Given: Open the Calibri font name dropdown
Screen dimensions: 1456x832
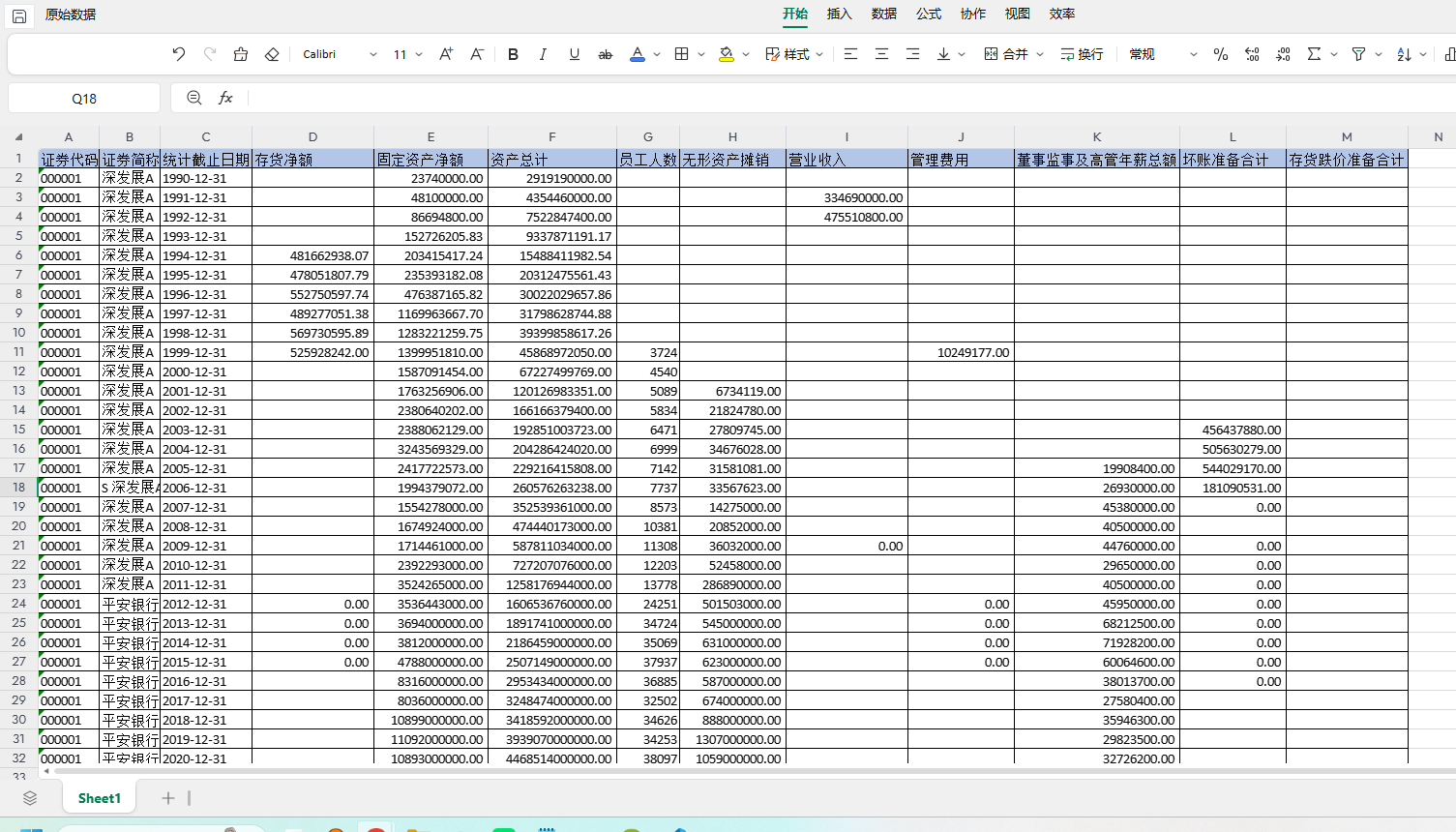Looking at the screenshot, I should 340,54.
